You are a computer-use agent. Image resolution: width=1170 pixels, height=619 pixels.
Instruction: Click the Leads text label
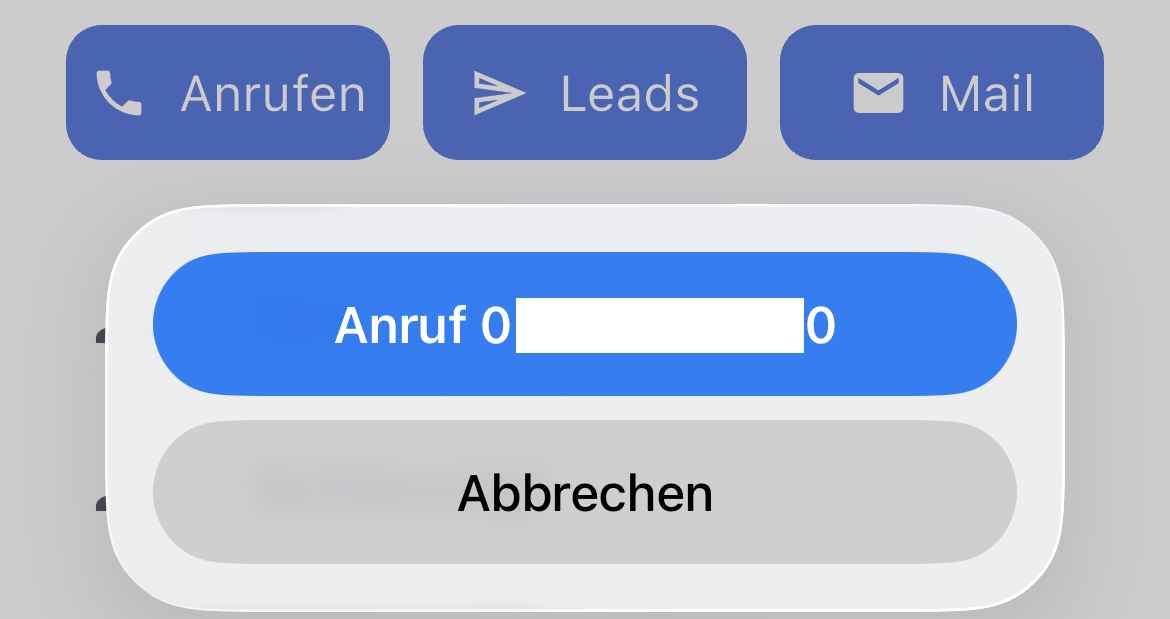tap(630, 94)
